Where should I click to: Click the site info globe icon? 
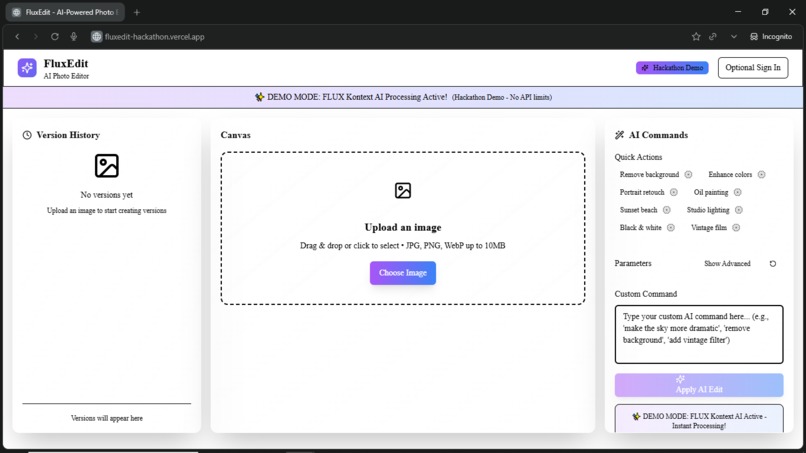96,37
